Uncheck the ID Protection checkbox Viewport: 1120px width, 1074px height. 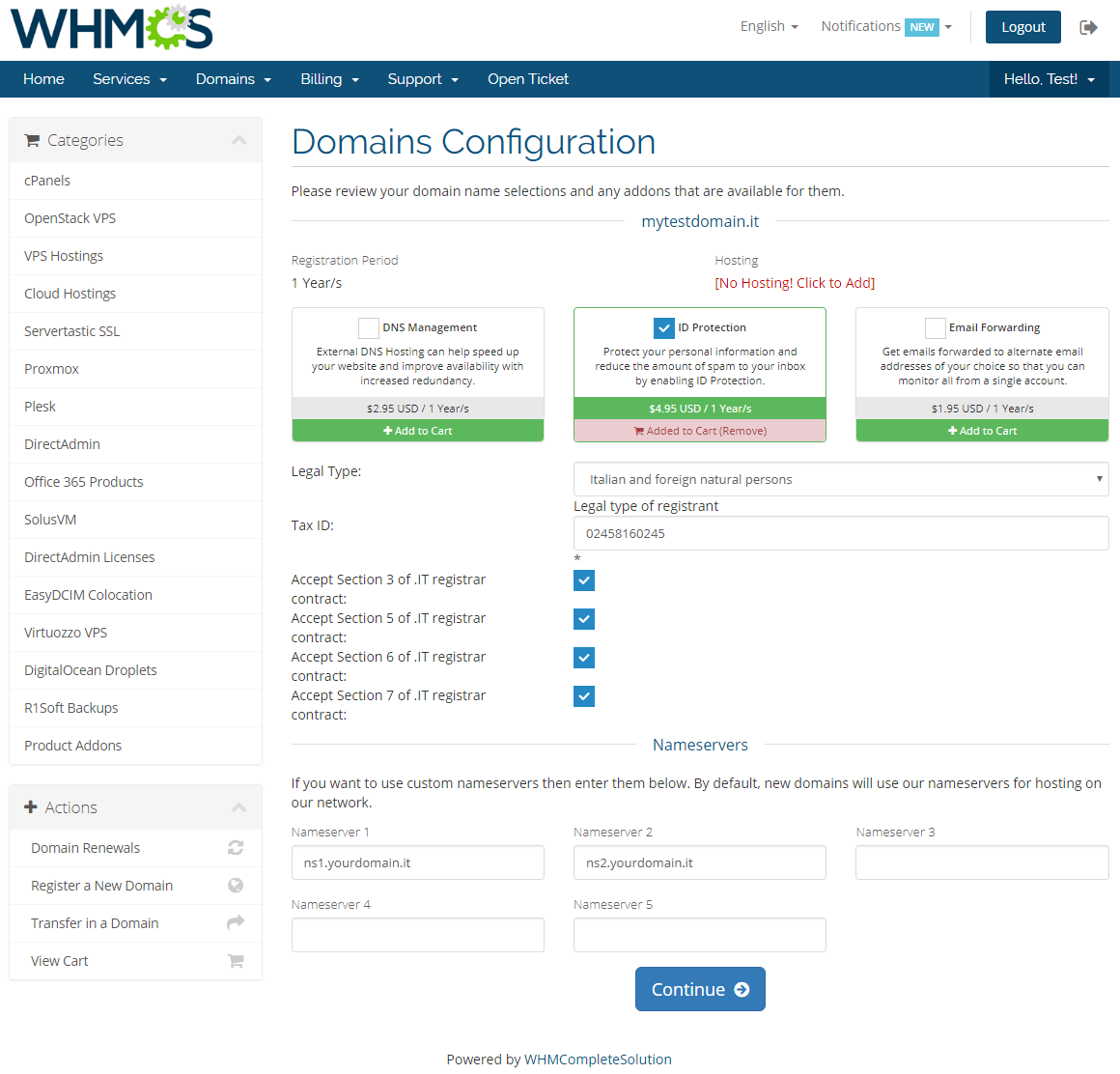click(664, 327)
